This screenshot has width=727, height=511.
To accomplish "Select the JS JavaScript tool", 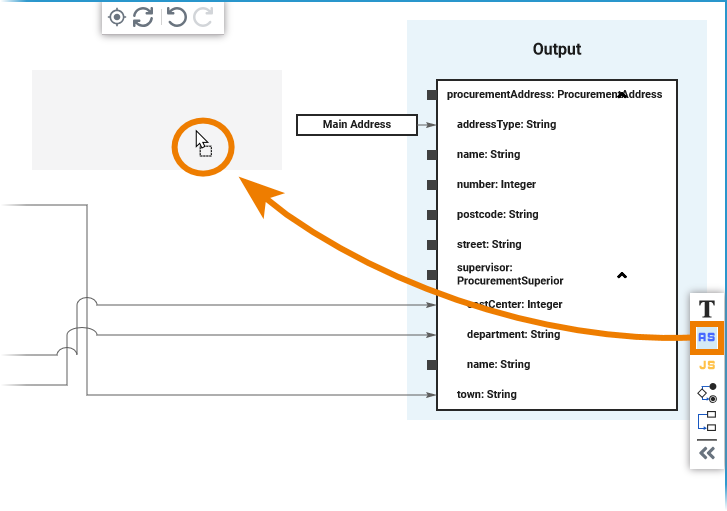I will point(707,365).
